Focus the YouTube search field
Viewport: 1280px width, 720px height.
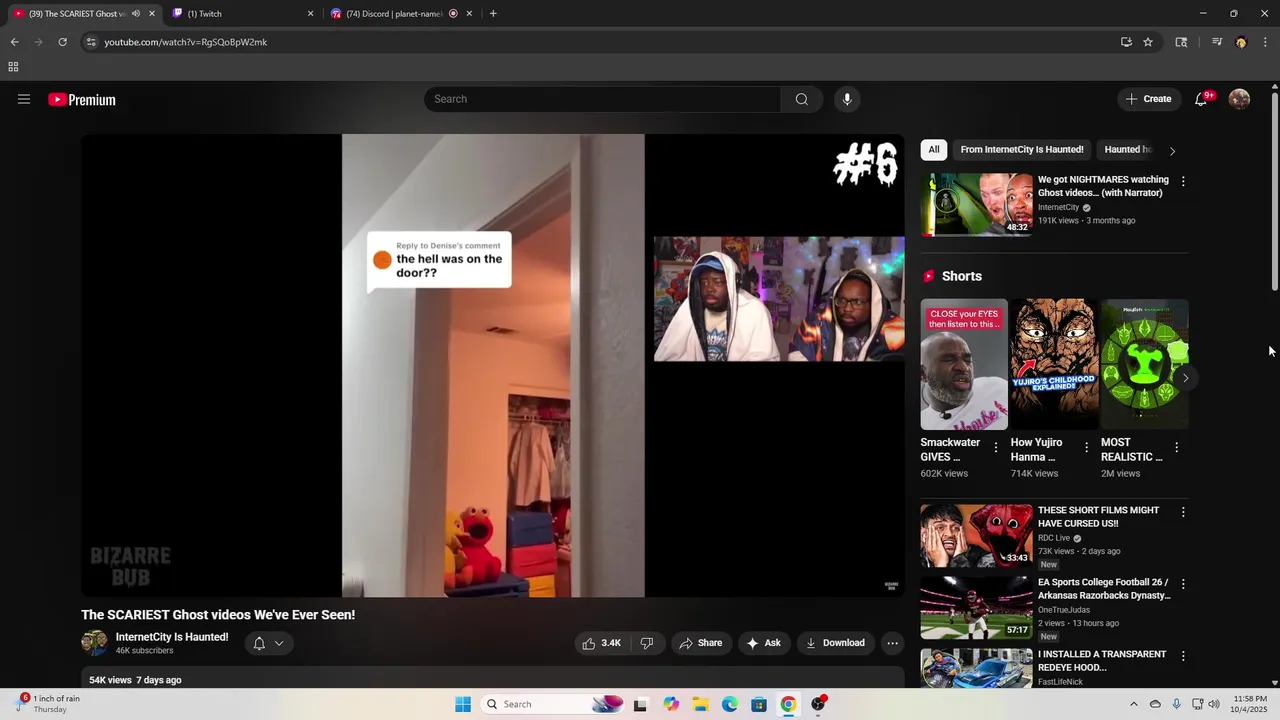pos(603,99)
